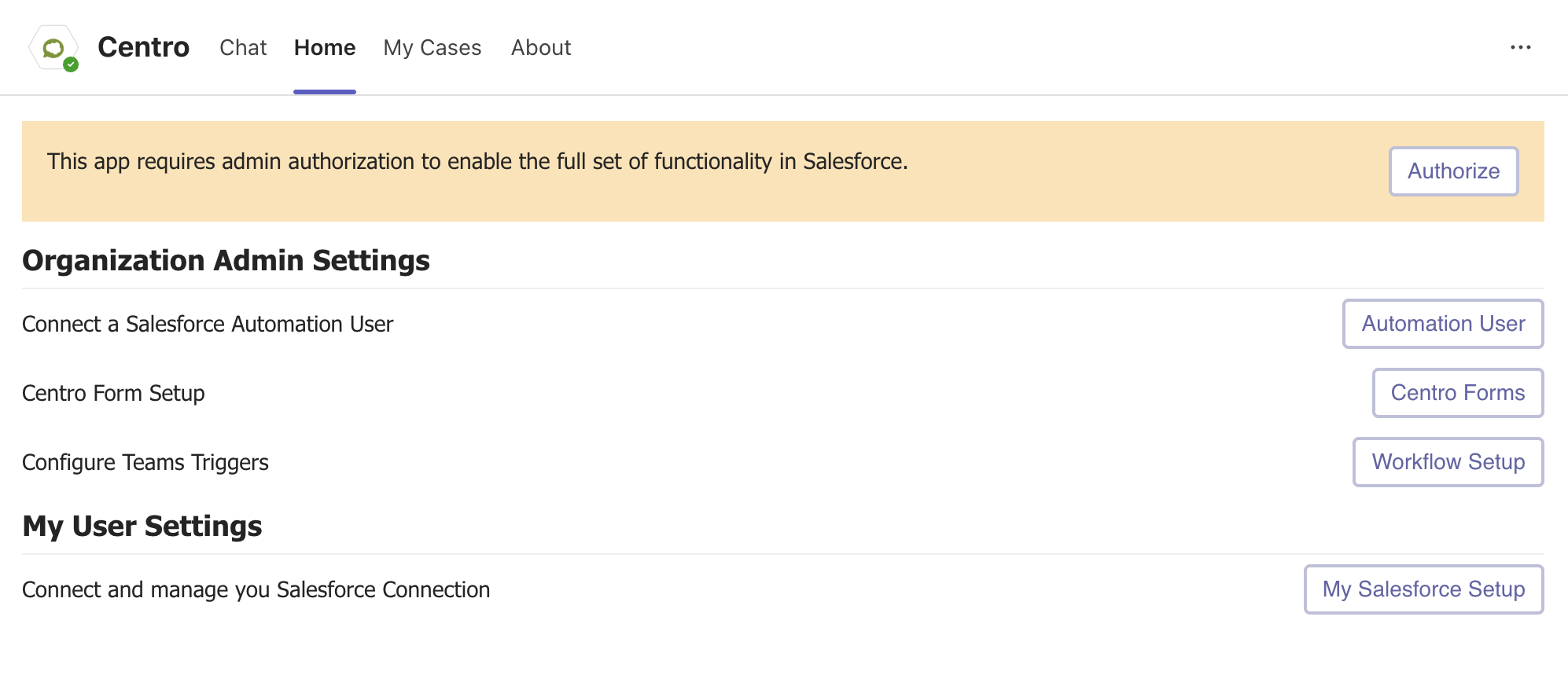Open Workflow Setup
This screenshot has width=1568, height=679.
pos(1448,461)
